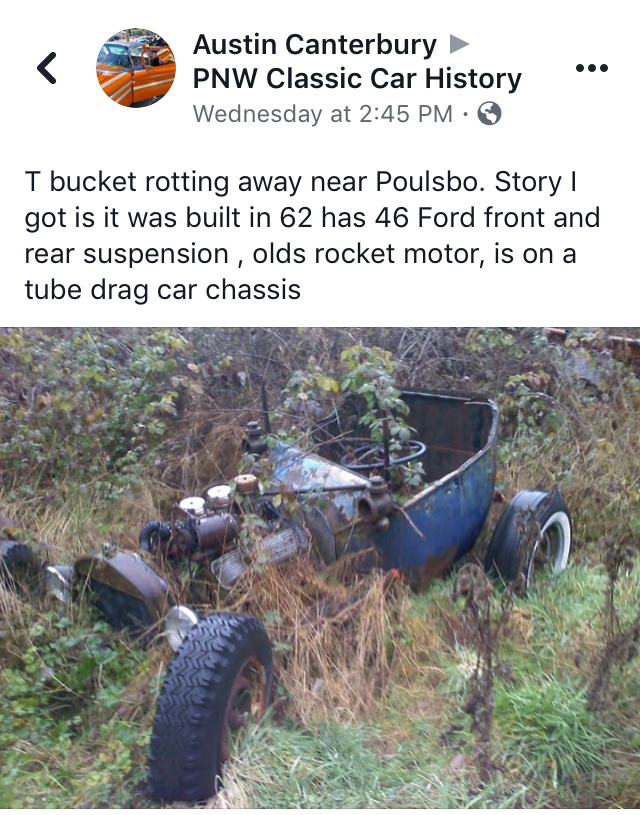The height and width of the screenshot is (815, 640).
Task: Open the Wednesday at 2:45 PM timestamp
Action: (x=322, y=114)
